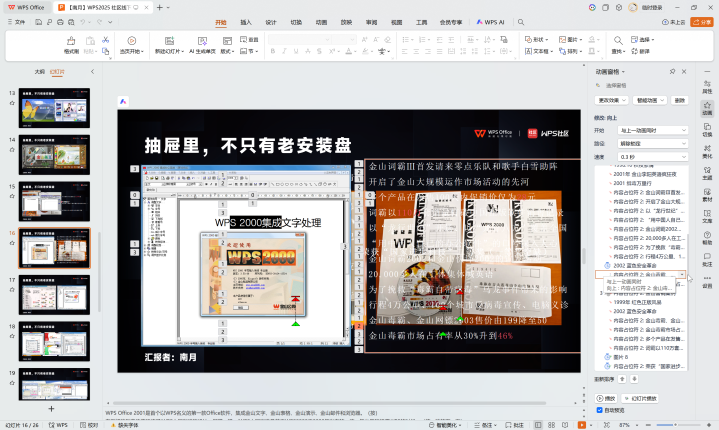
Task: Click the 智能动画 smart animation button
Action: tap(645, 100)
